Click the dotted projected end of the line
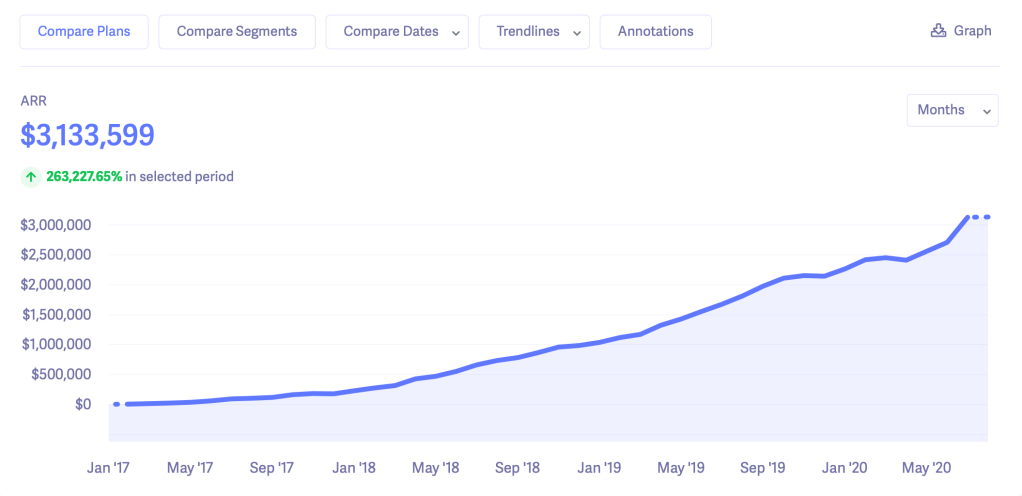This screenshot has width=1022, height=496. pos(981,217)
